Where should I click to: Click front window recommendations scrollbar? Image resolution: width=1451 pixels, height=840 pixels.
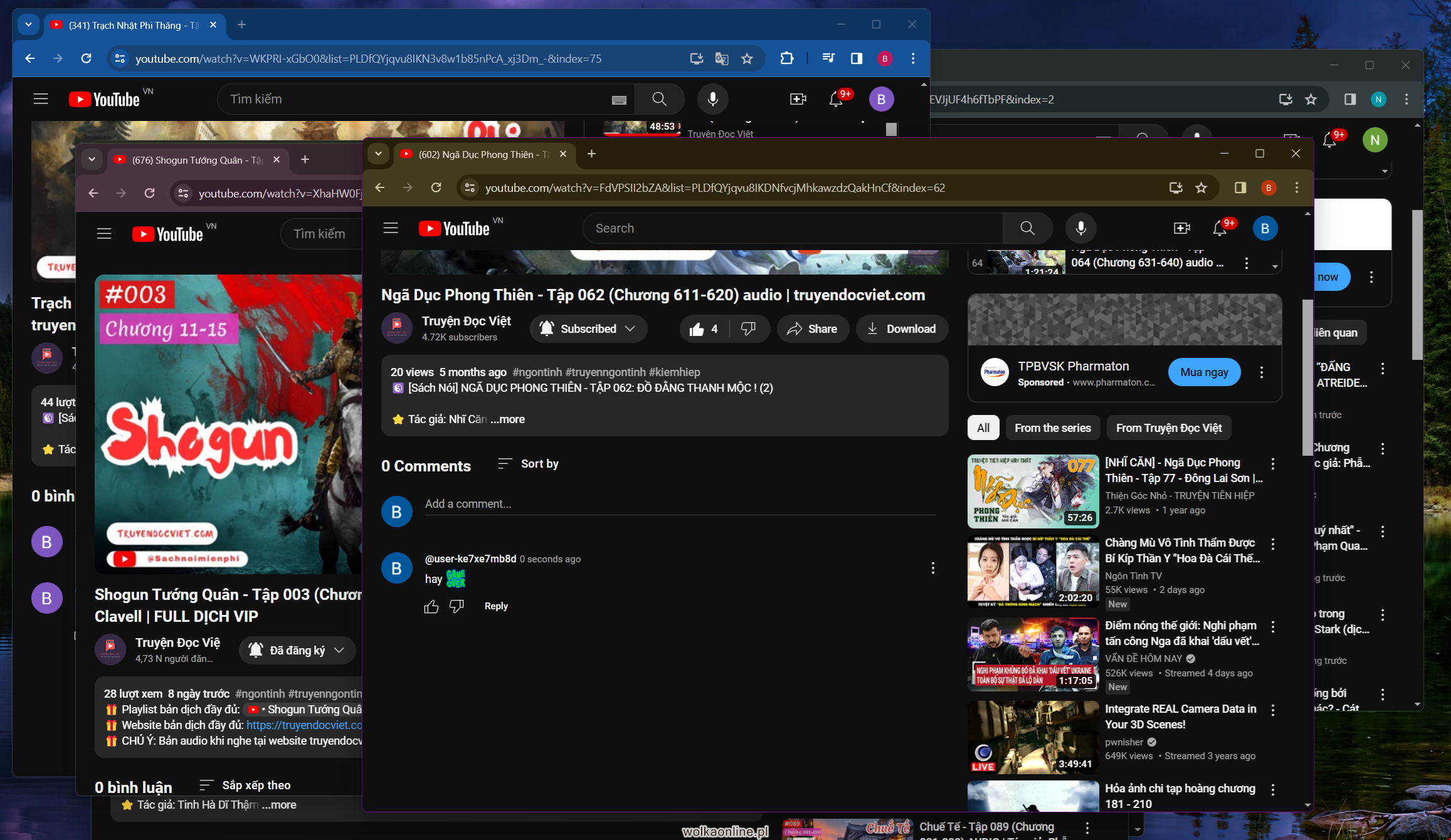click(1307, 376)
